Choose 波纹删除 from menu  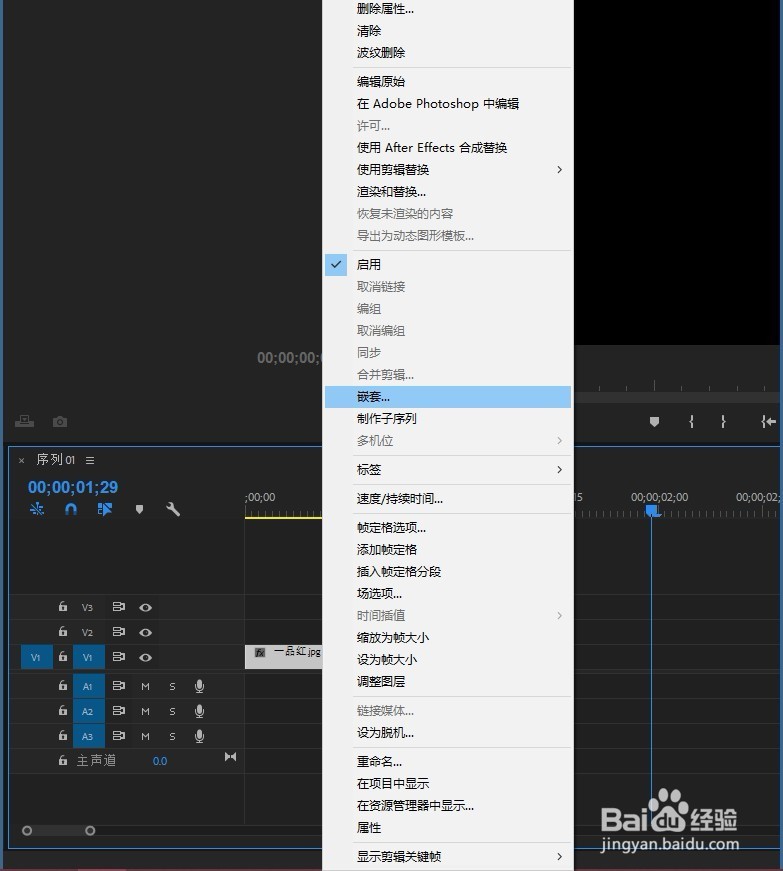click(448, 53)
